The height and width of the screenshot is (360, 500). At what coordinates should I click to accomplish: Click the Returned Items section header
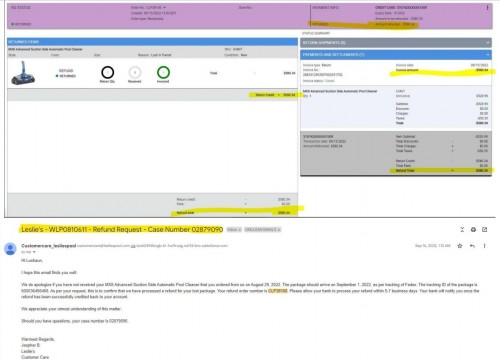[152, 42]
